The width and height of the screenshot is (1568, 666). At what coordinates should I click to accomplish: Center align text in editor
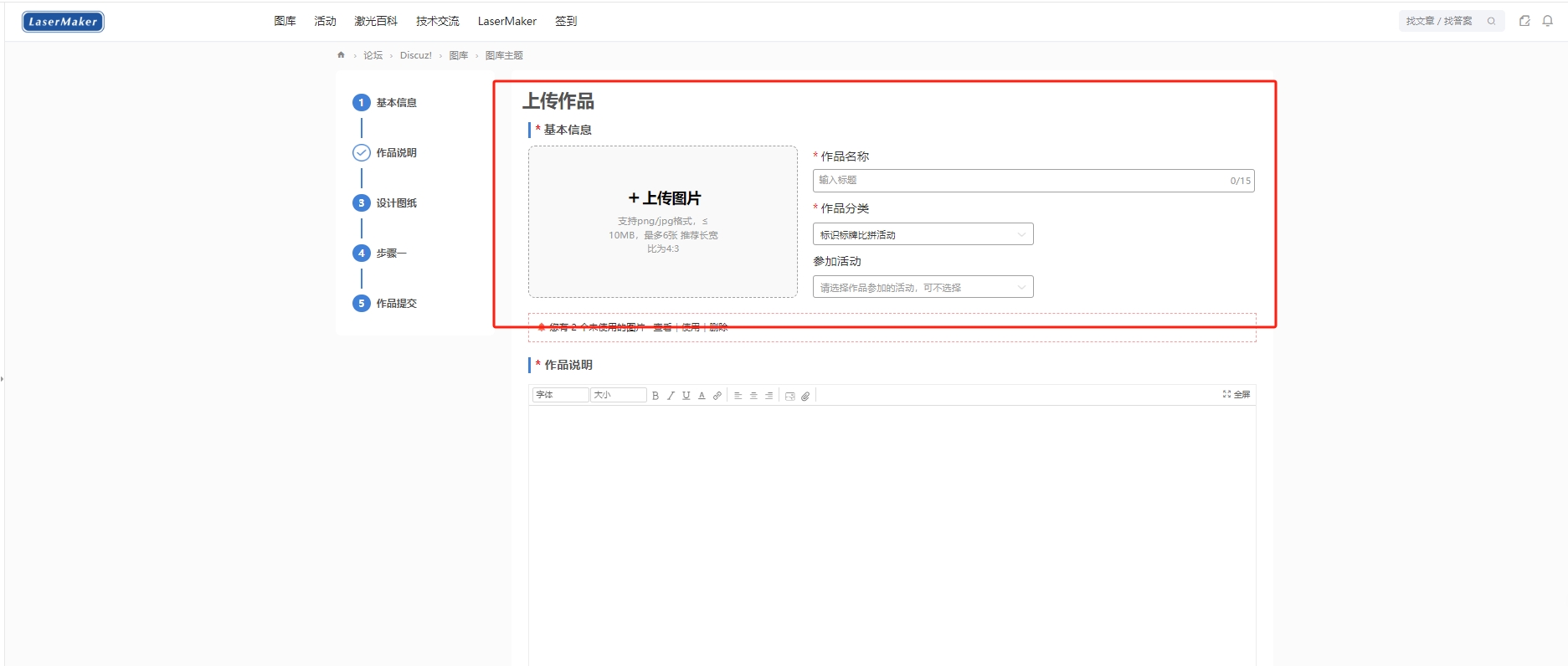point(753,396)
